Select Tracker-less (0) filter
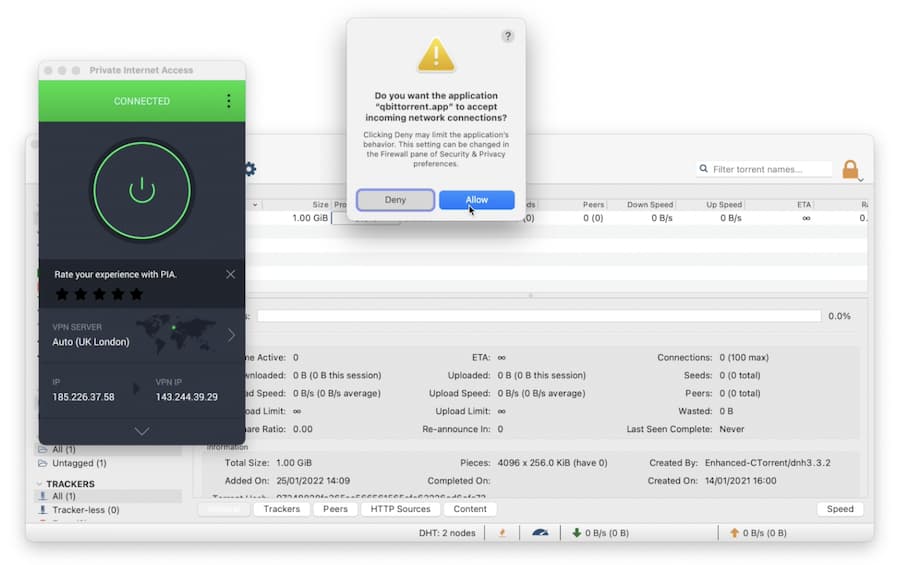 click(86, 510)
